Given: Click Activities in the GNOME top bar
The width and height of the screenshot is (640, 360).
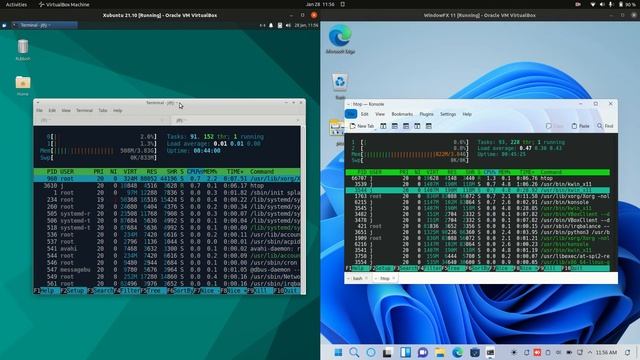Looking at the screenshot, I should 16,4.
